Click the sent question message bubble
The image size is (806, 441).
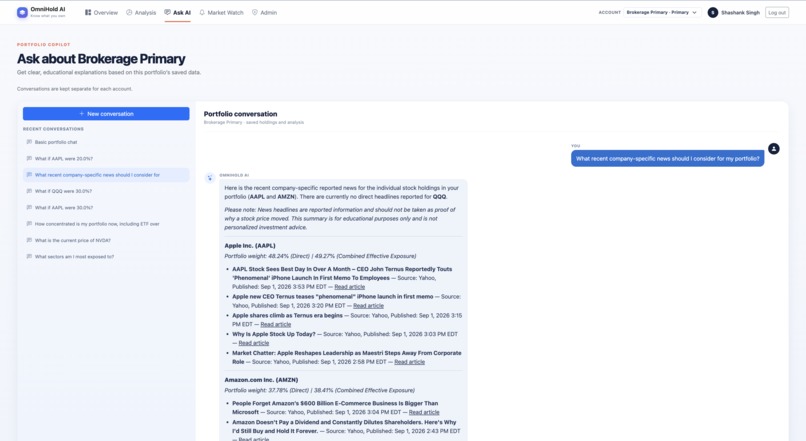(x=667, y=159)
